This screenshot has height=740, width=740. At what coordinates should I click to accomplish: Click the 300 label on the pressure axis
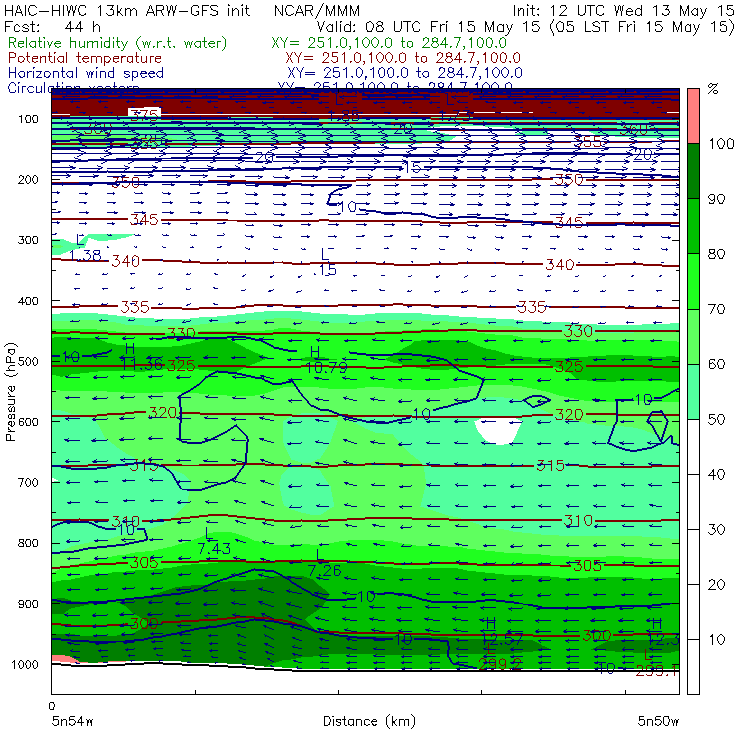28,240
